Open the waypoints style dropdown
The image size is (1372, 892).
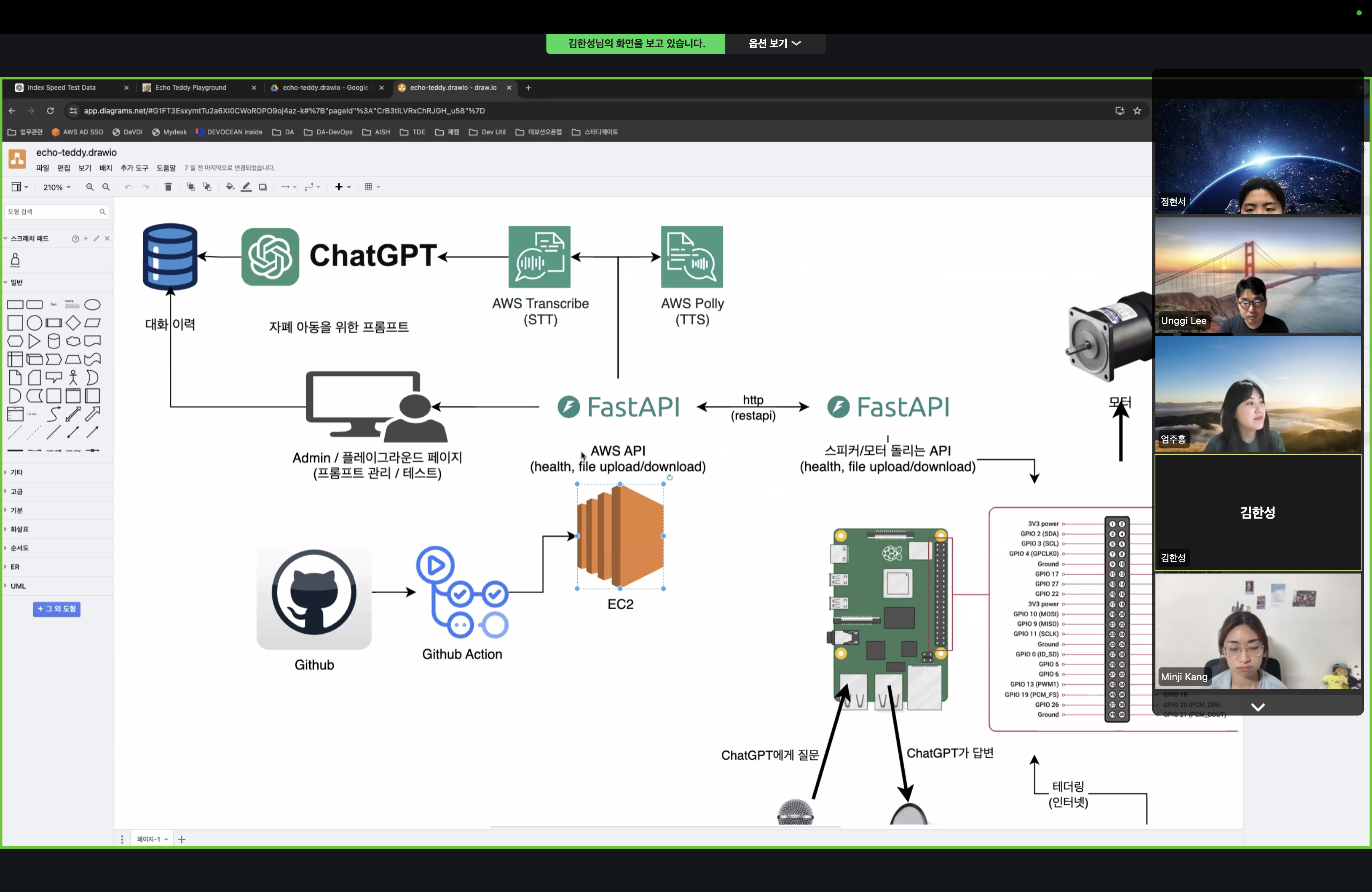click(x=312, y=187)
